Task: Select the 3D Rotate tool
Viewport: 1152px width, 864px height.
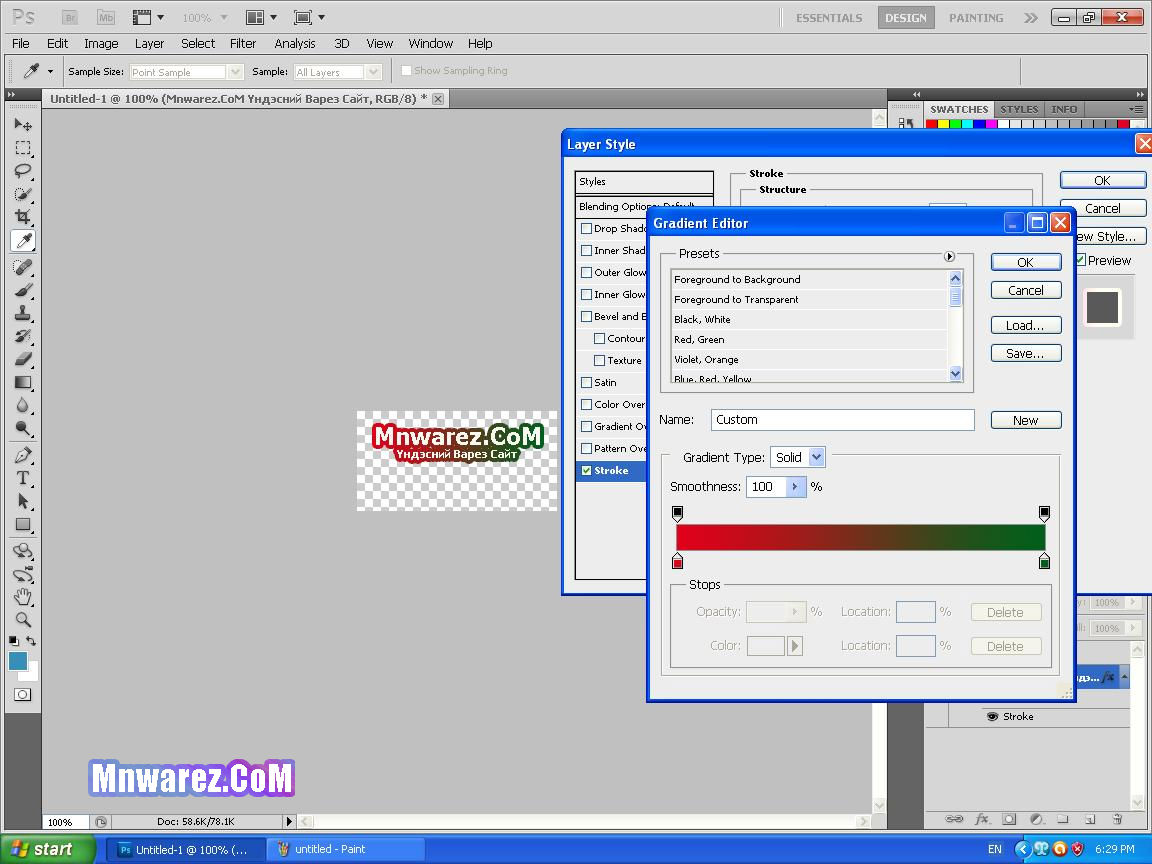Action: (23, 551)
